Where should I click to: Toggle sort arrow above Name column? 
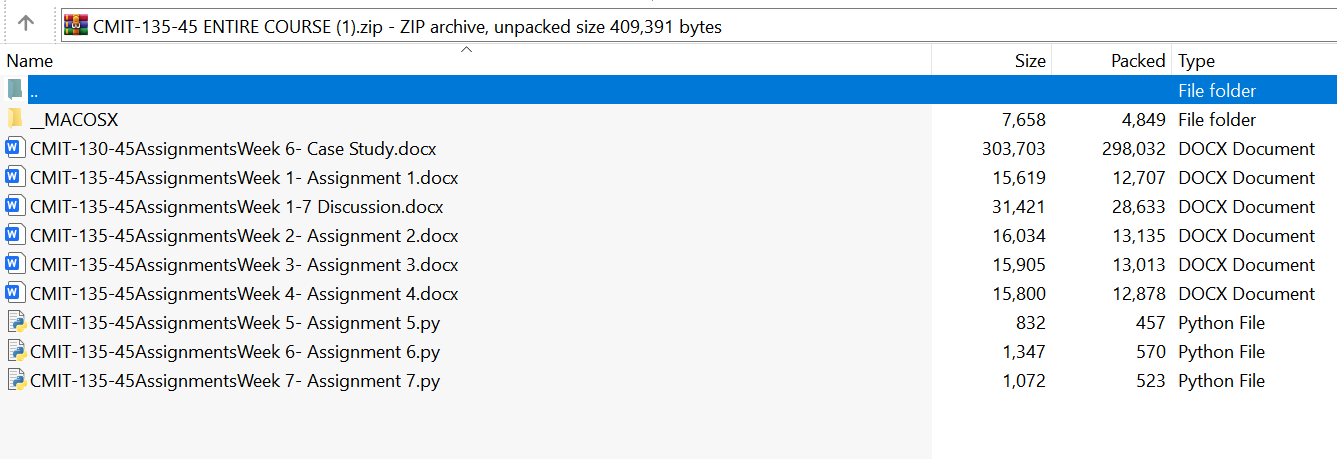point(465,49)
